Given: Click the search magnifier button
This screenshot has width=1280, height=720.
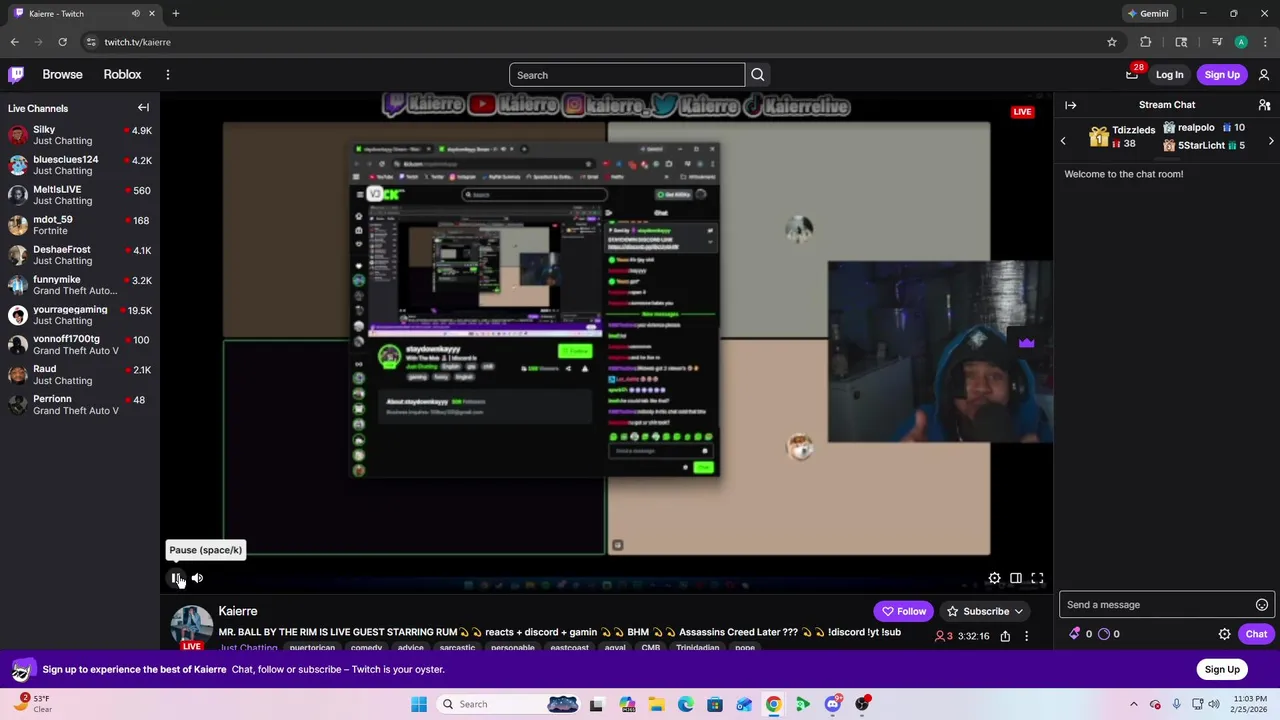Looking at the screenshot, I should click(x=758, y=75).
